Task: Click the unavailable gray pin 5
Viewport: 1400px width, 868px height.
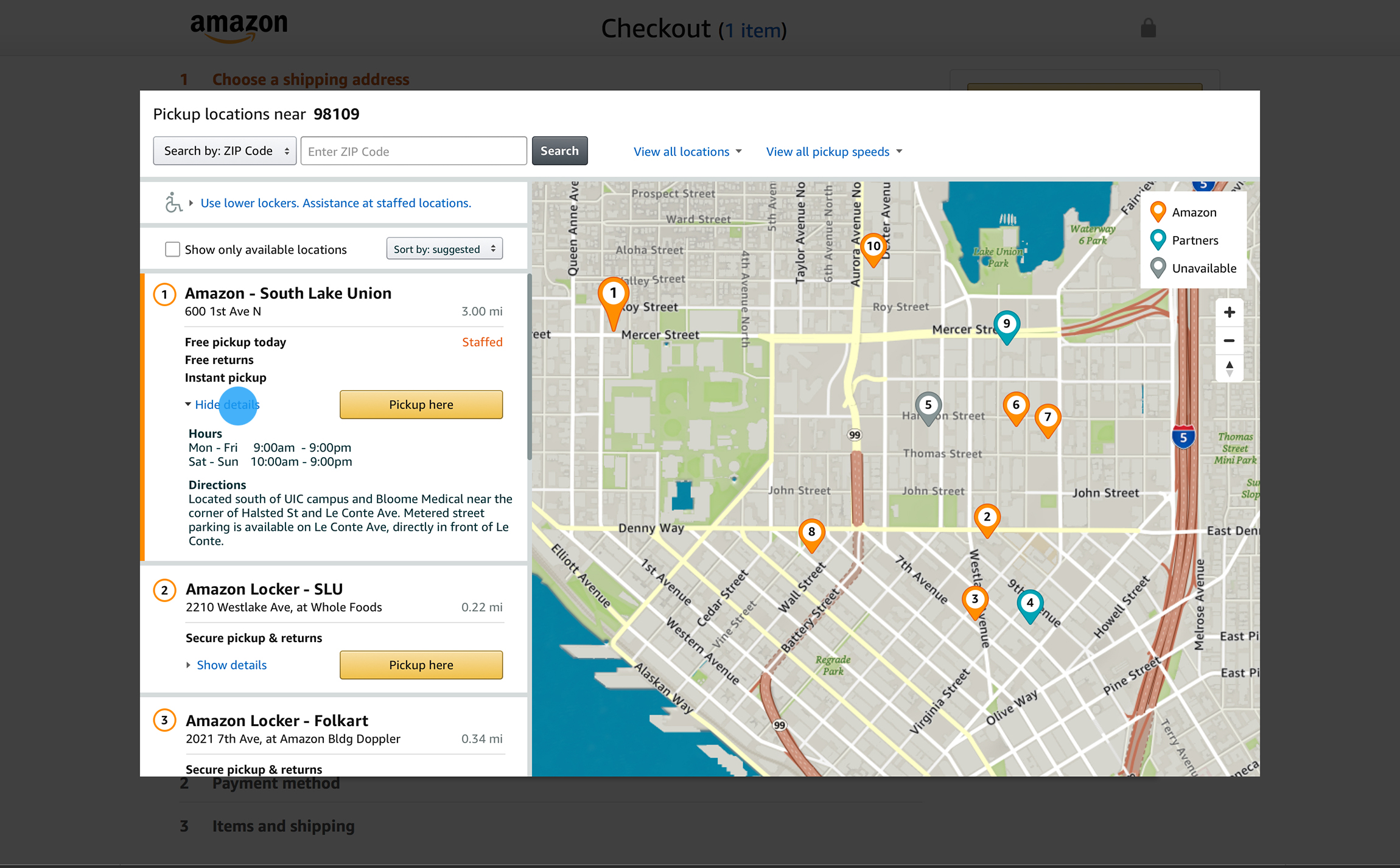Action: click(928, 406)
